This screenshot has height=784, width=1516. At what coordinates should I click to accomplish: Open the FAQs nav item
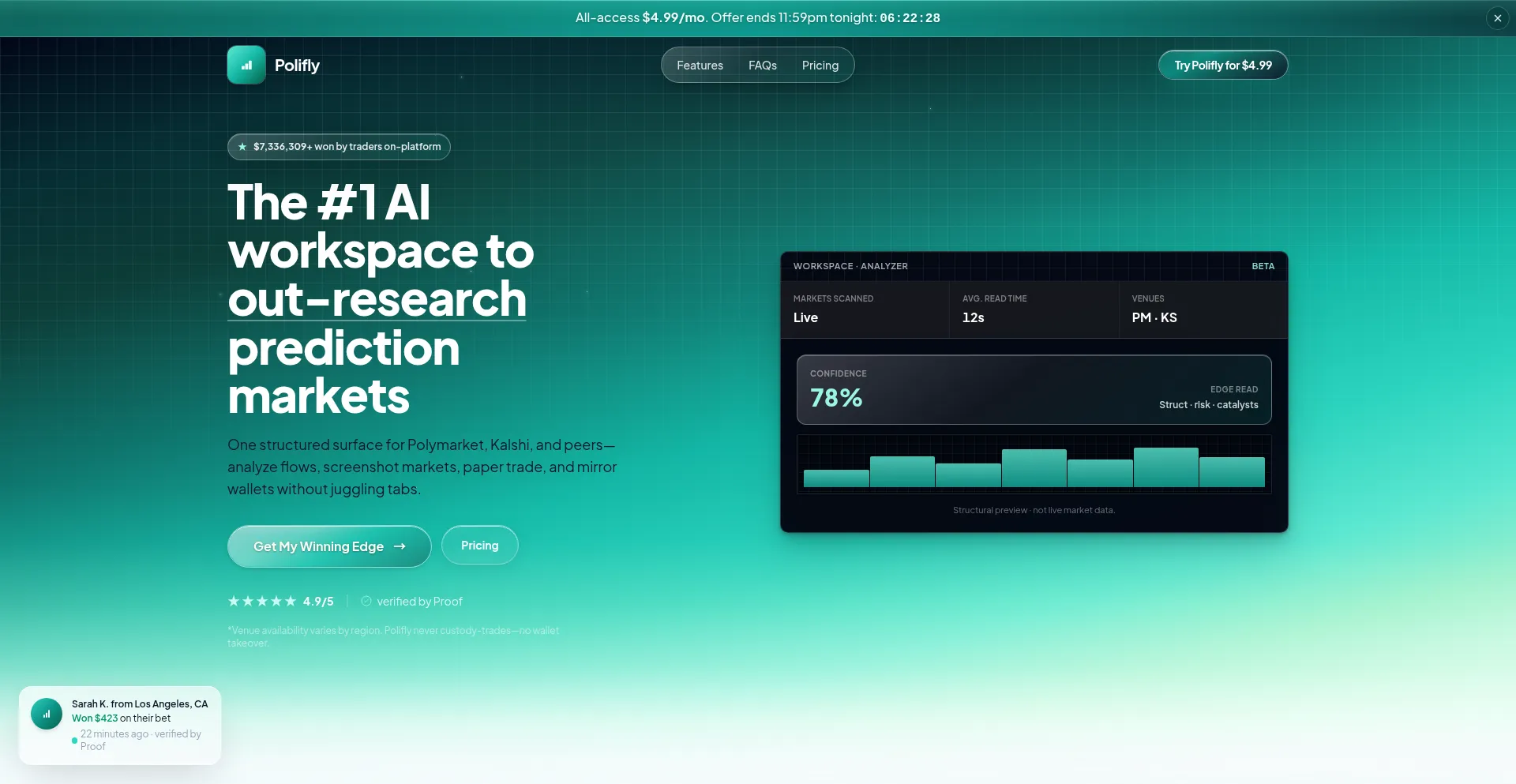click(x=763, y=66)
